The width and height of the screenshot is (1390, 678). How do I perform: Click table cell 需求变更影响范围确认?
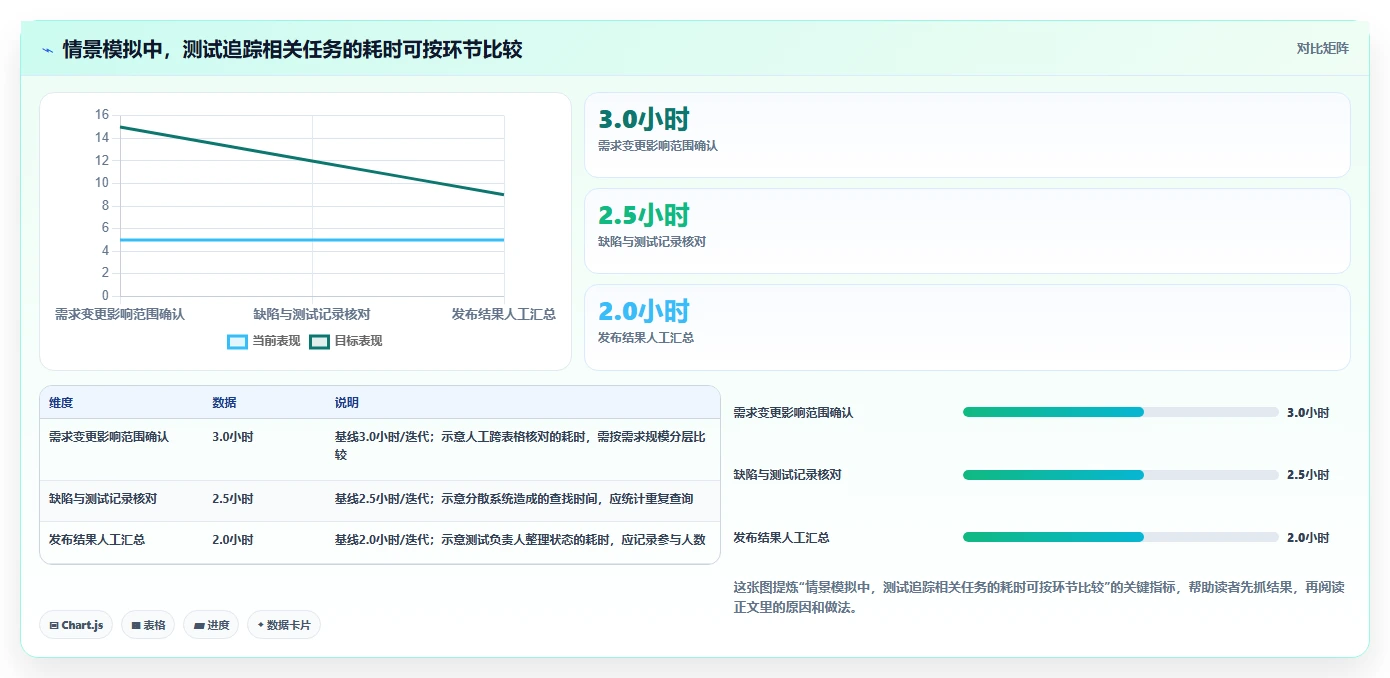(x=109, y=437)
